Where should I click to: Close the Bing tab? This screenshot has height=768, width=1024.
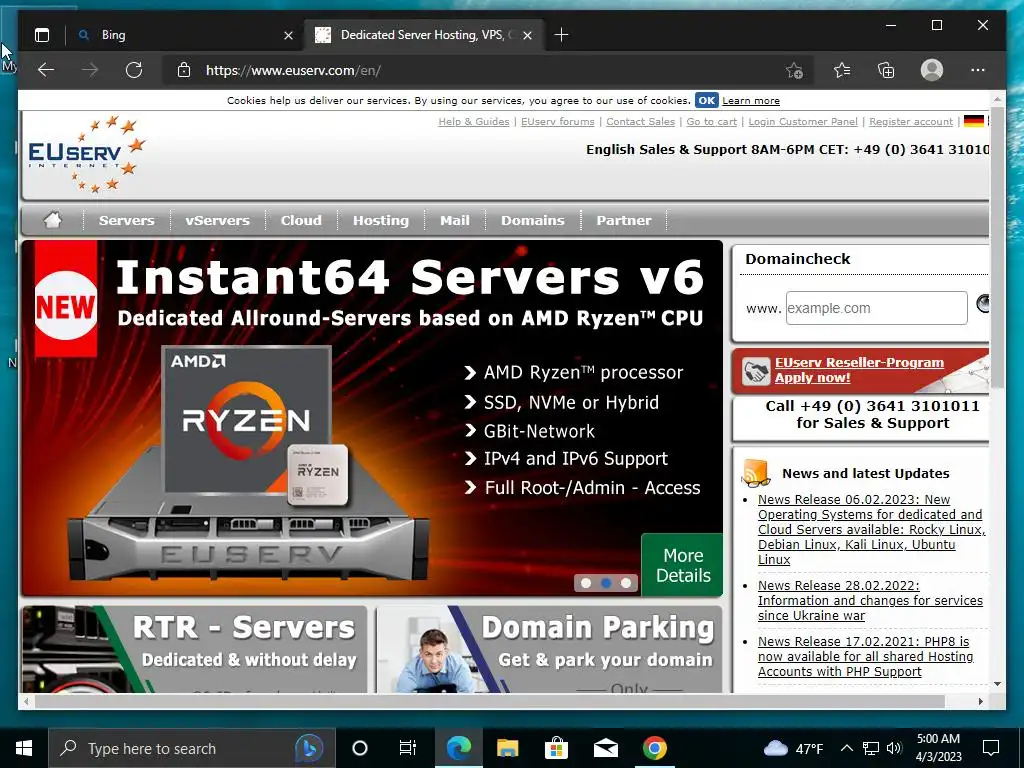point(289,35)
